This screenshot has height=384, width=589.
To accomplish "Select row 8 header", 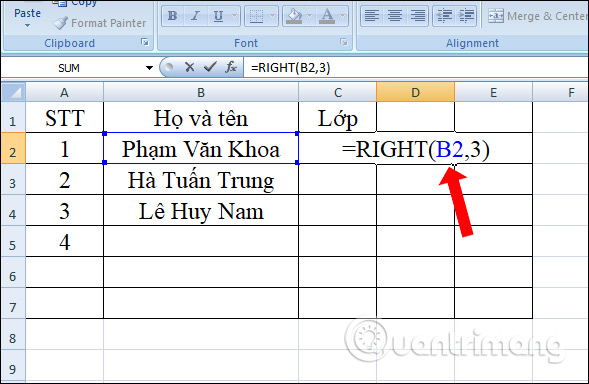I will click(13, 334).
